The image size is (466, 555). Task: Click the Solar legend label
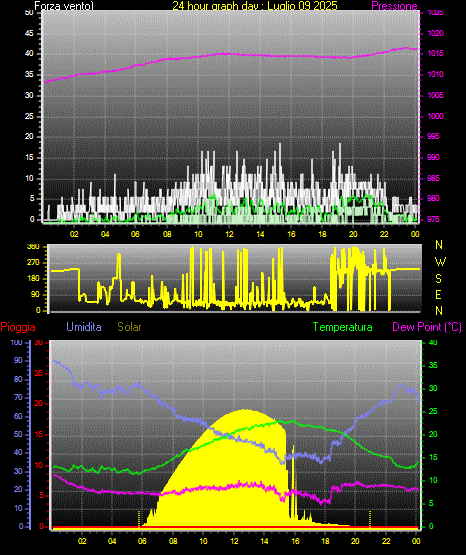[x=130, y=327]
